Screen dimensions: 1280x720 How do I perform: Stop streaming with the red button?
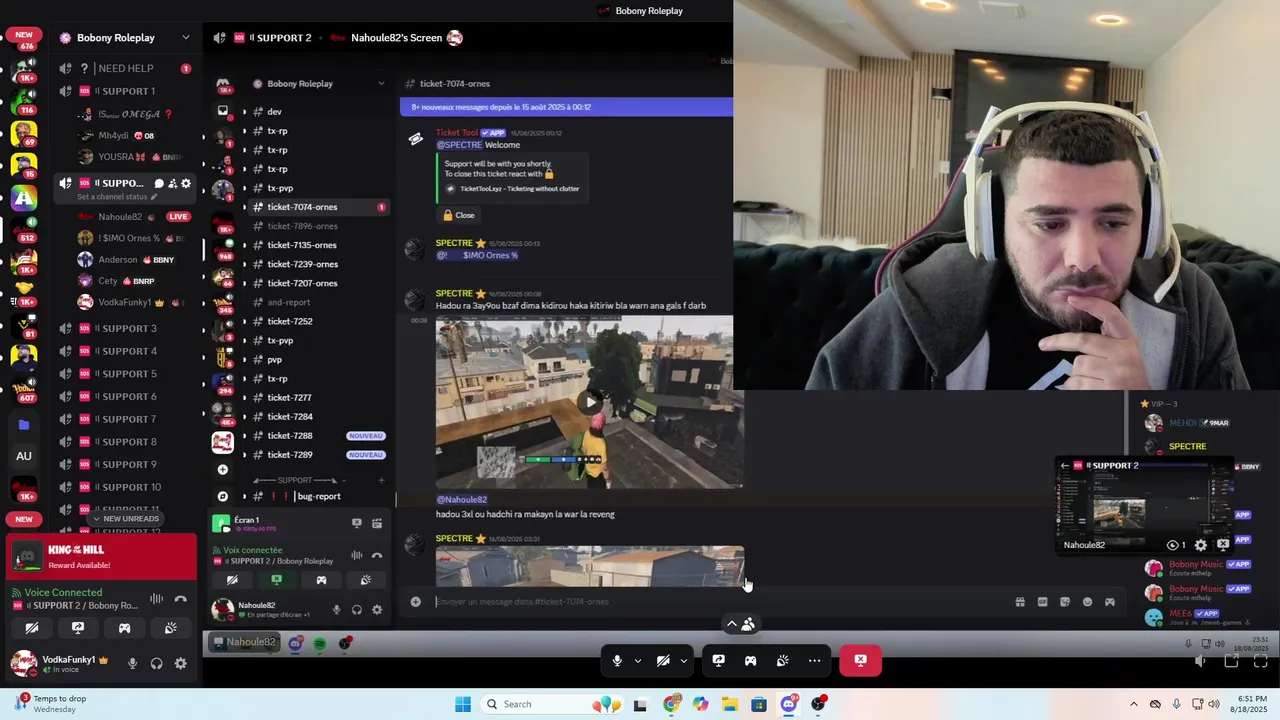860,660
